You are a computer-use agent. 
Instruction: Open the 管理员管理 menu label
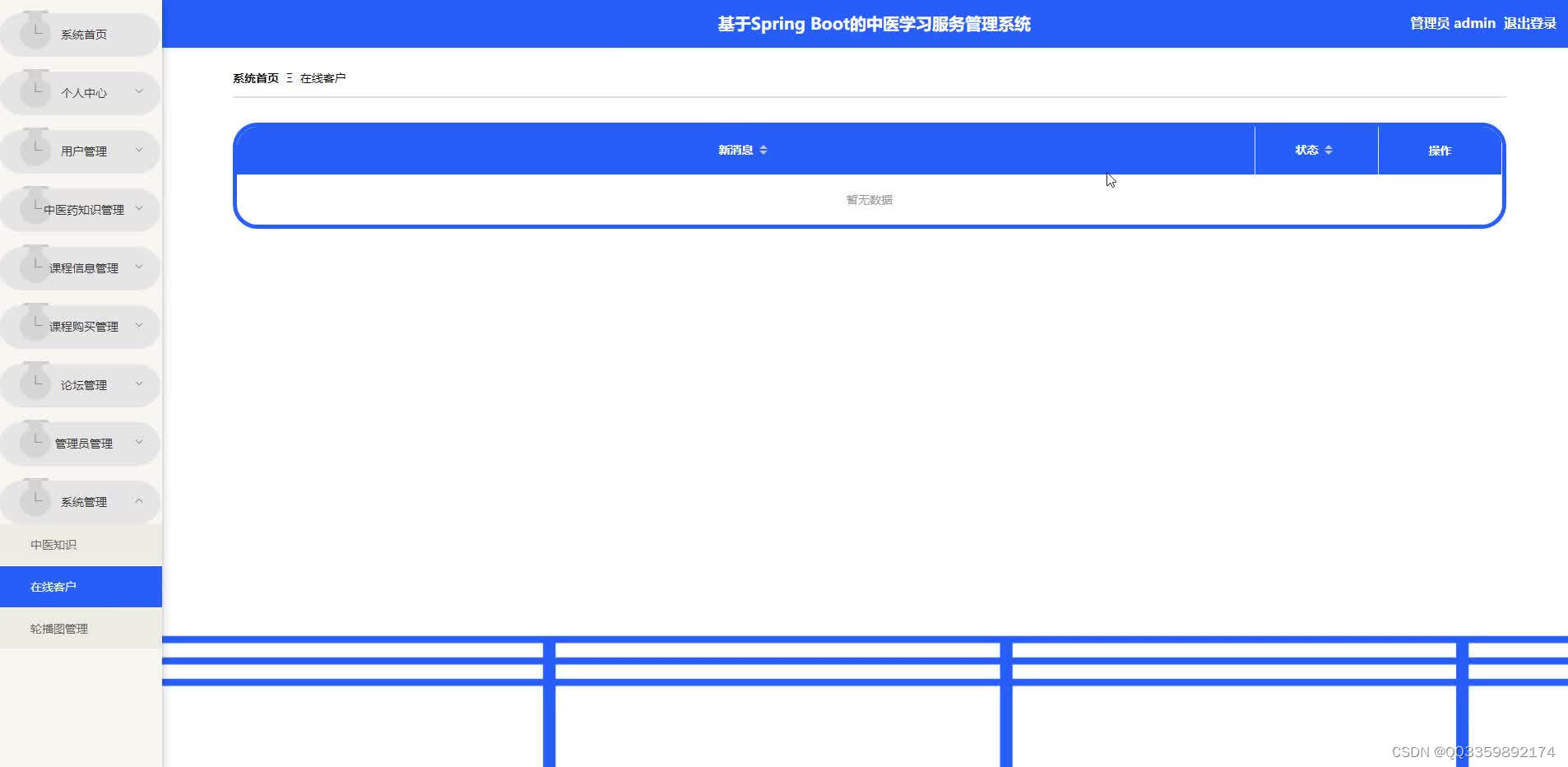click(84, 444)
